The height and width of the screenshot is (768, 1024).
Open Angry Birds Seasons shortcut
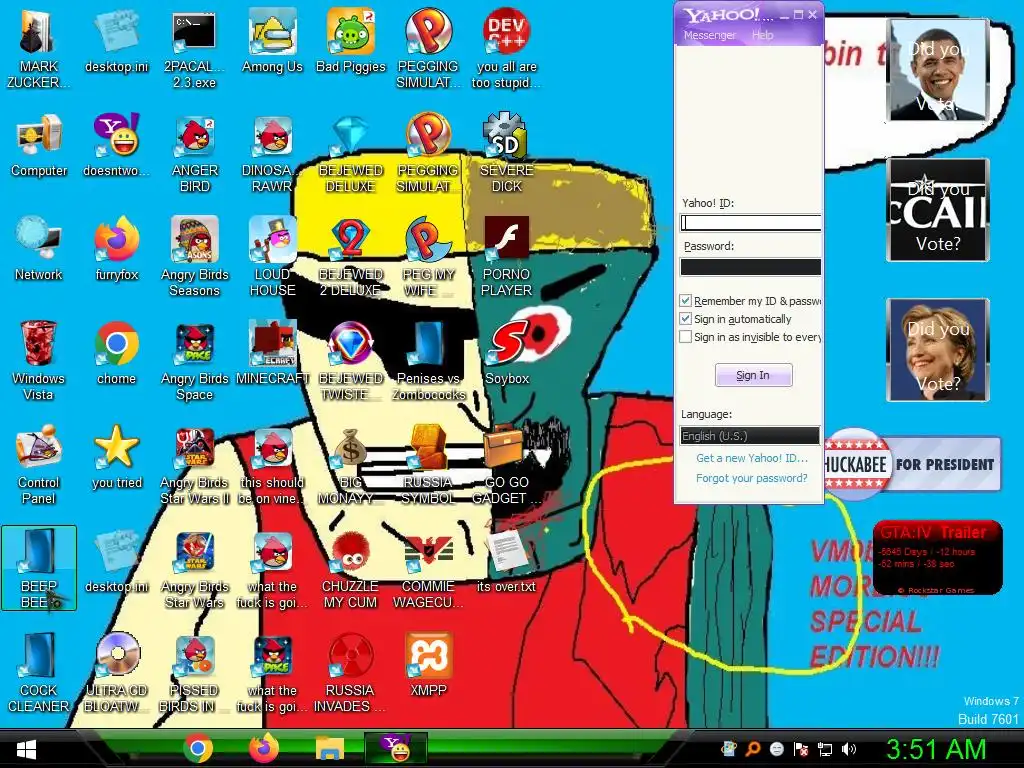point(195,256)
